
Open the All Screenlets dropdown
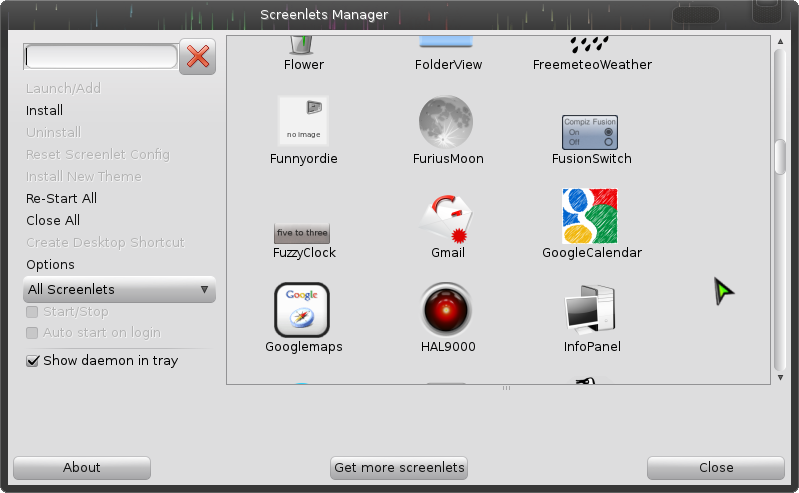[x=119, y=290]
